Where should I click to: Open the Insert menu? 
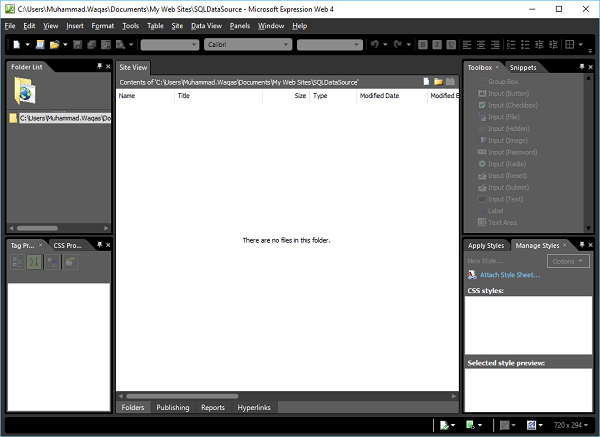75,26
